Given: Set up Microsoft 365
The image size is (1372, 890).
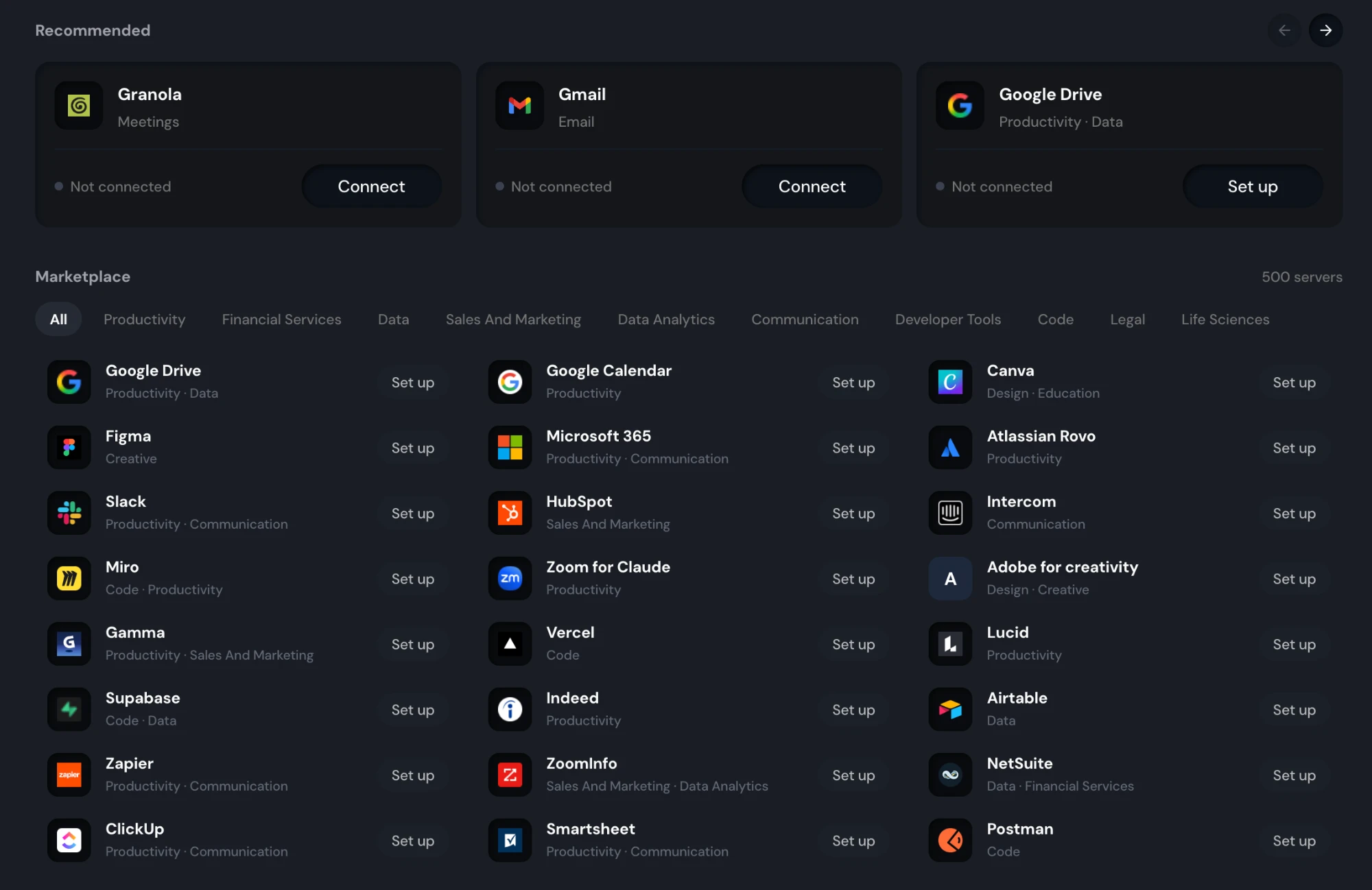Looking at the screenshot, I should click(853, 448).
